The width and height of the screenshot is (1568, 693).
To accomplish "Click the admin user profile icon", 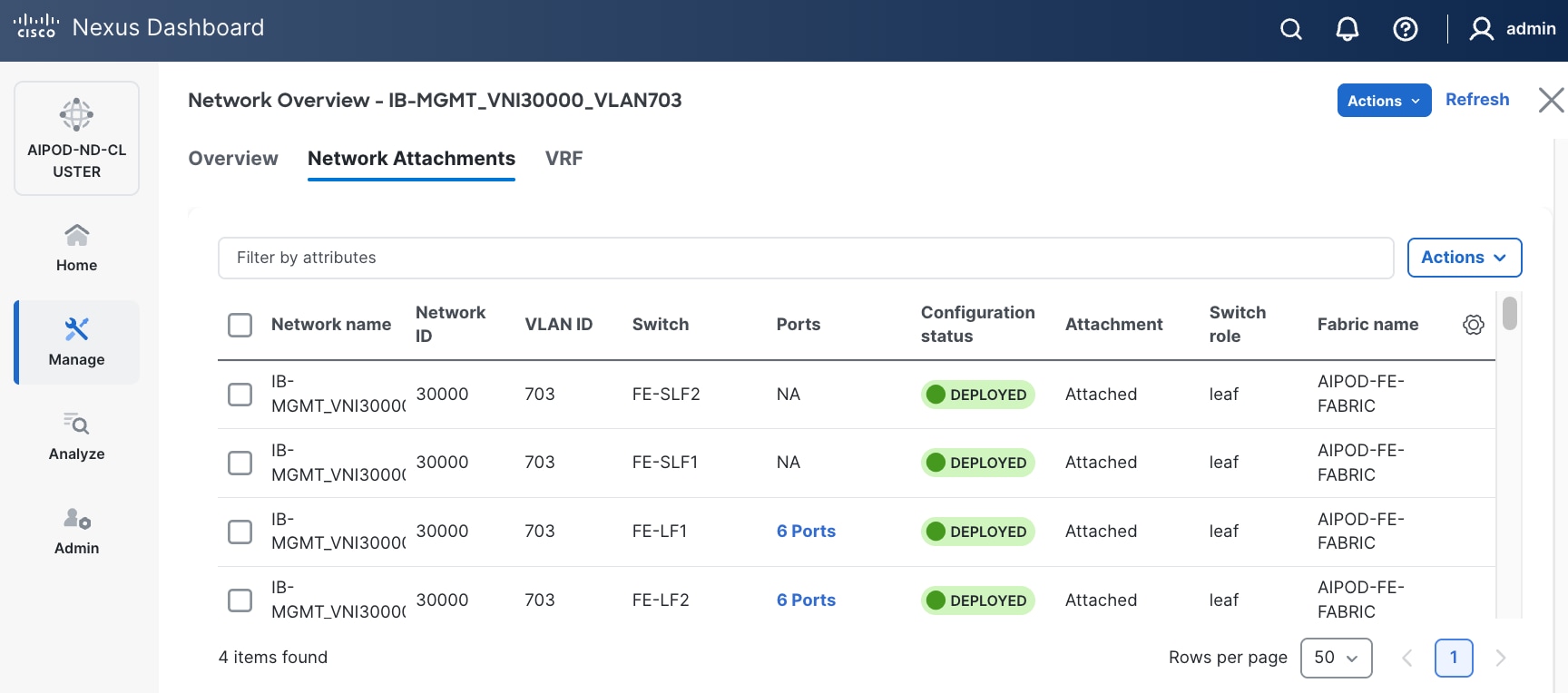I will (1481, 30).
